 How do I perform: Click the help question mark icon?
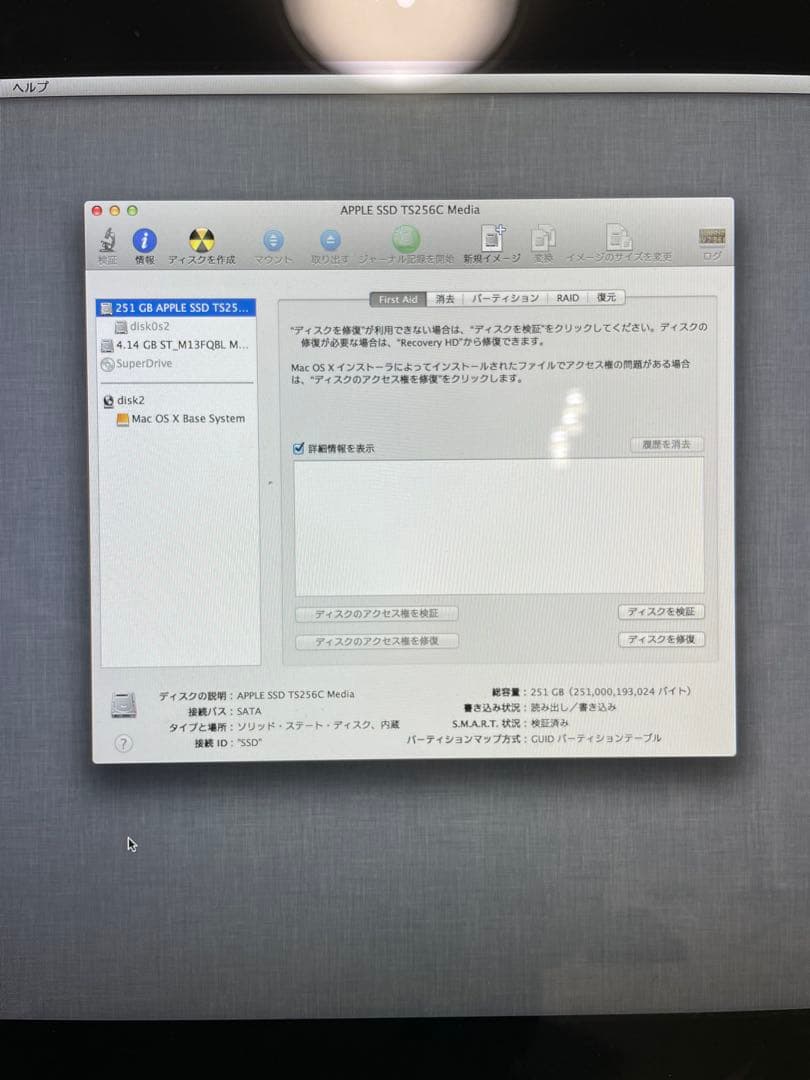click(x=122, y=742)
